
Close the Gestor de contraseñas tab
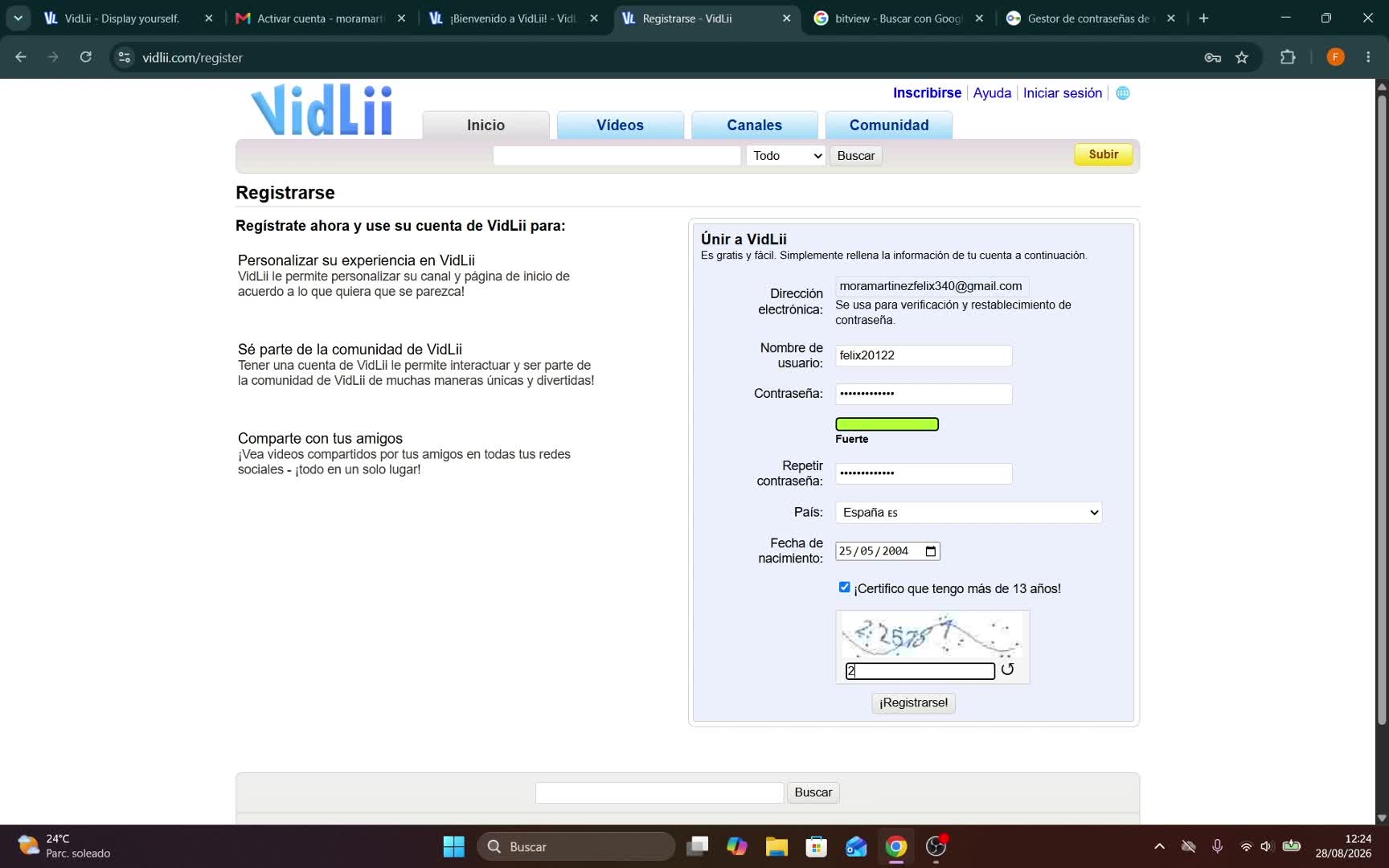click(1170, 18)
